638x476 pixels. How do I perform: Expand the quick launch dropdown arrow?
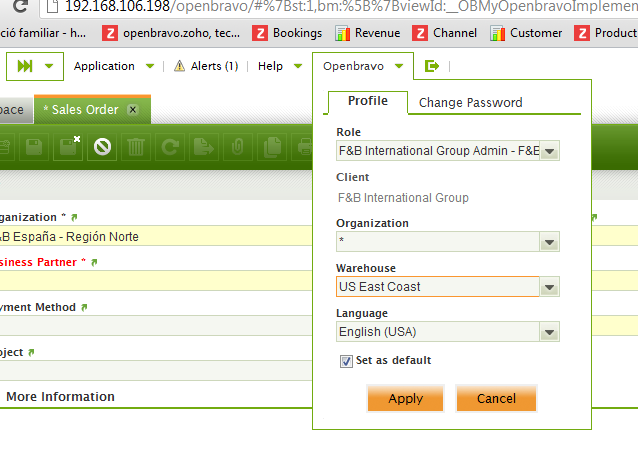point(49,66)
